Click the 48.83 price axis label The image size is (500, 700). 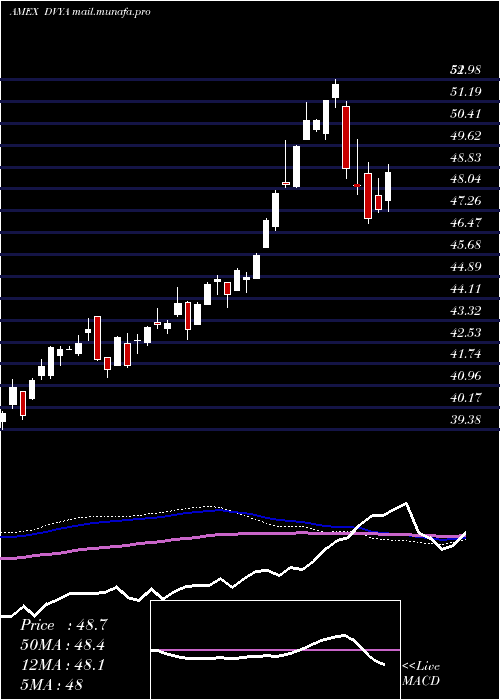(x=466, y=157)
